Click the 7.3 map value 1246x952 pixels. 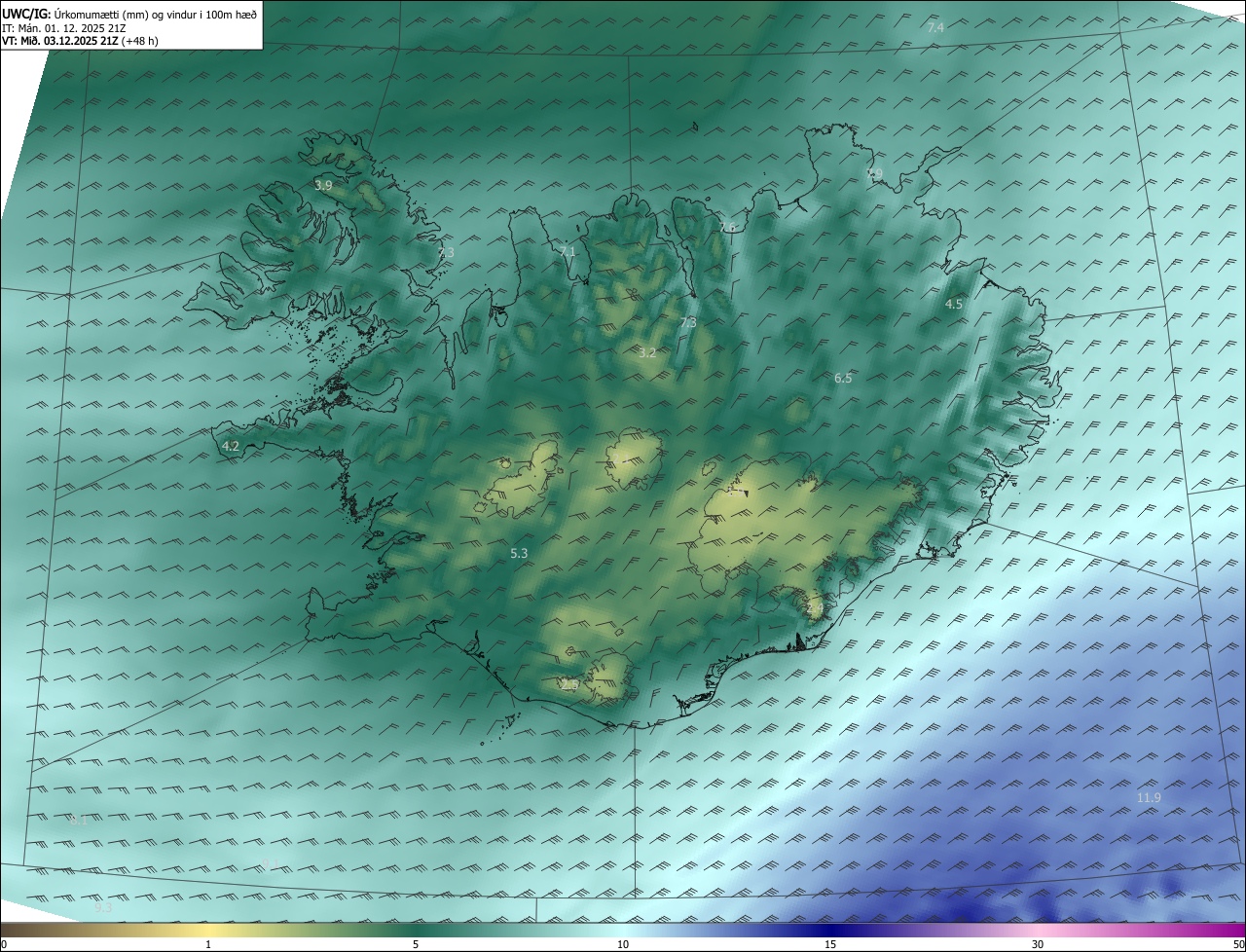(x=688, y=322)
